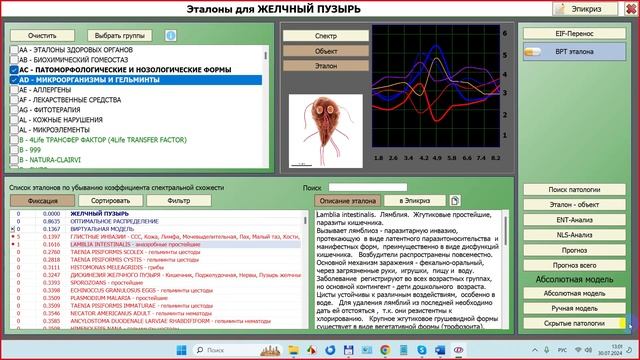The height and width of the screenshot is (360, 640).
Task: Click the Сортировать button
Action: [111, 201]
